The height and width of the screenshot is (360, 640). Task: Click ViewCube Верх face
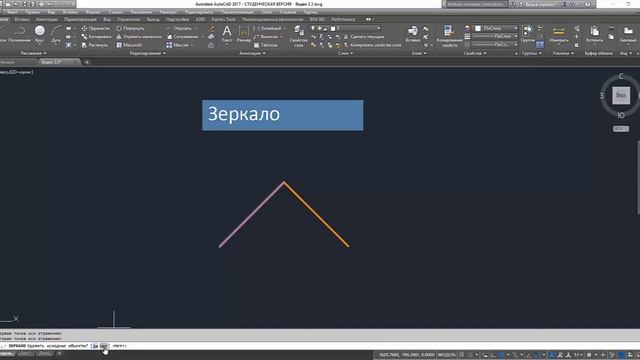click(621, 96)
